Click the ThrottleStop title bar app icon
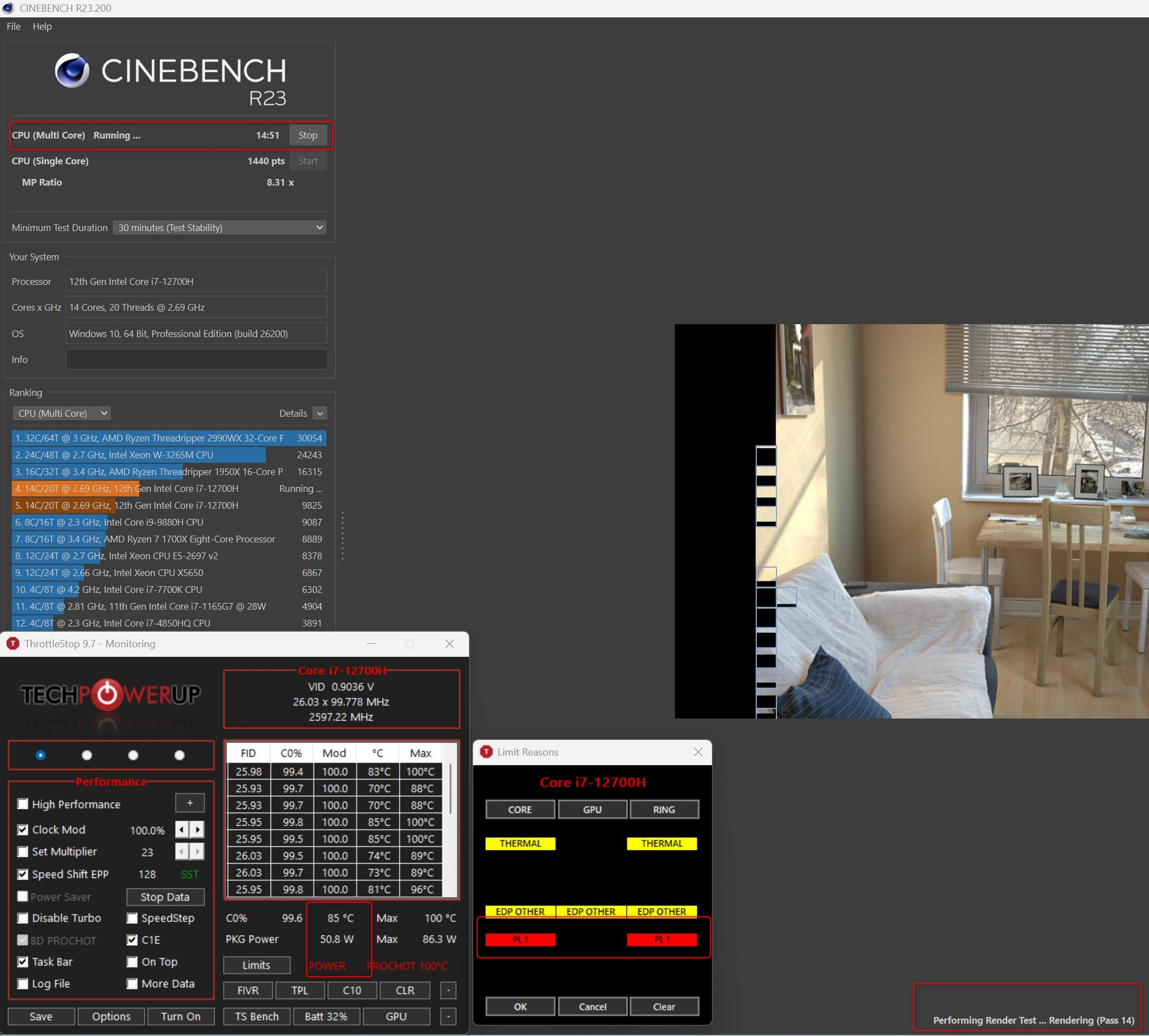This screenshot has height=1036, width=1149. (12, 644)
